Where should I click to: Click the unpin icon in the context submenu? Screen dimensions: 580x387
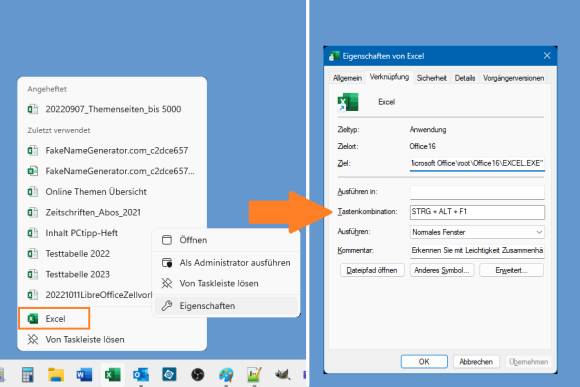point(167,283)
